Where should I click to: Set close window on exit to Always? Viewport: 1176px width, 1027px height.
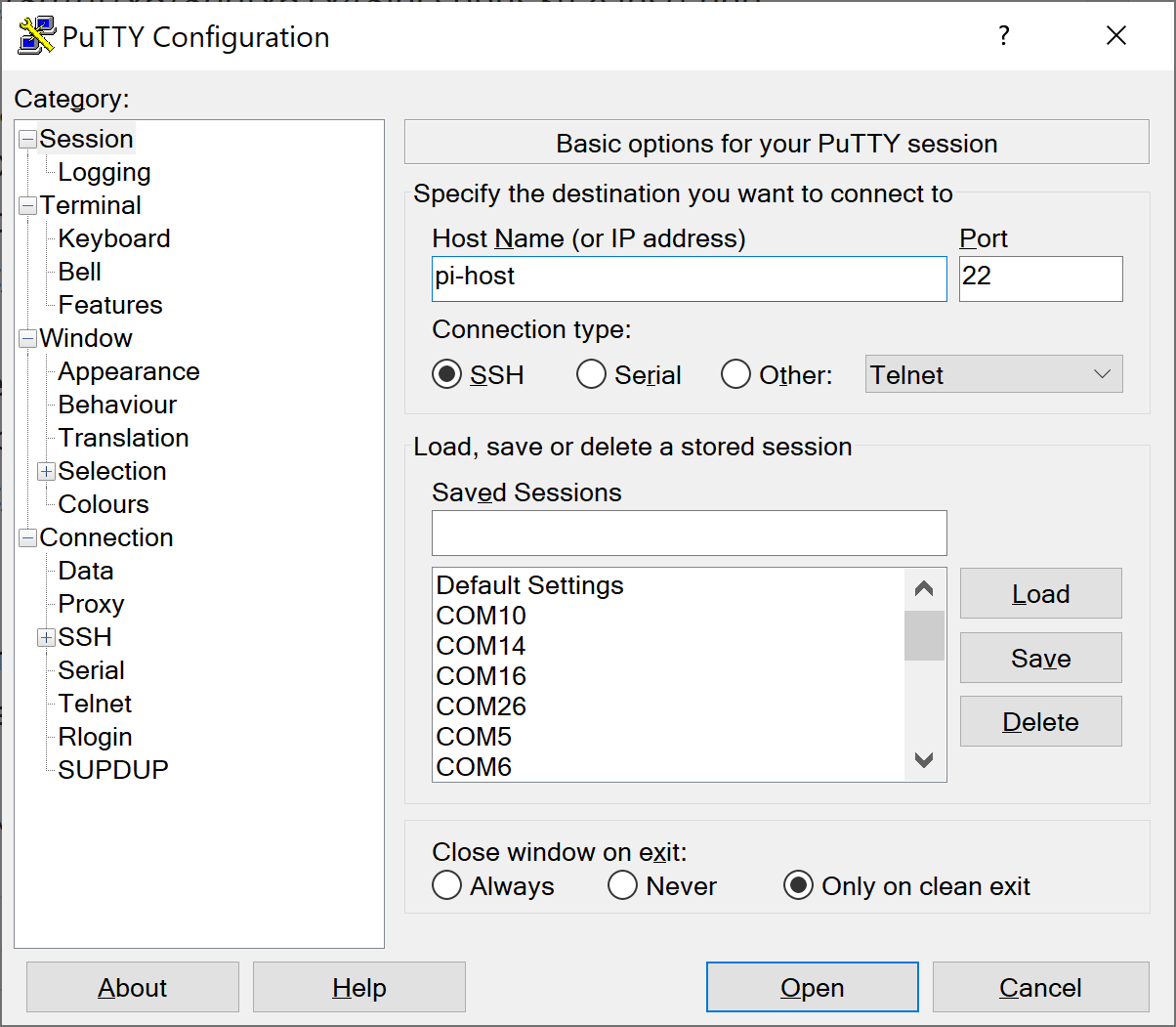click(x=447, y=886)
